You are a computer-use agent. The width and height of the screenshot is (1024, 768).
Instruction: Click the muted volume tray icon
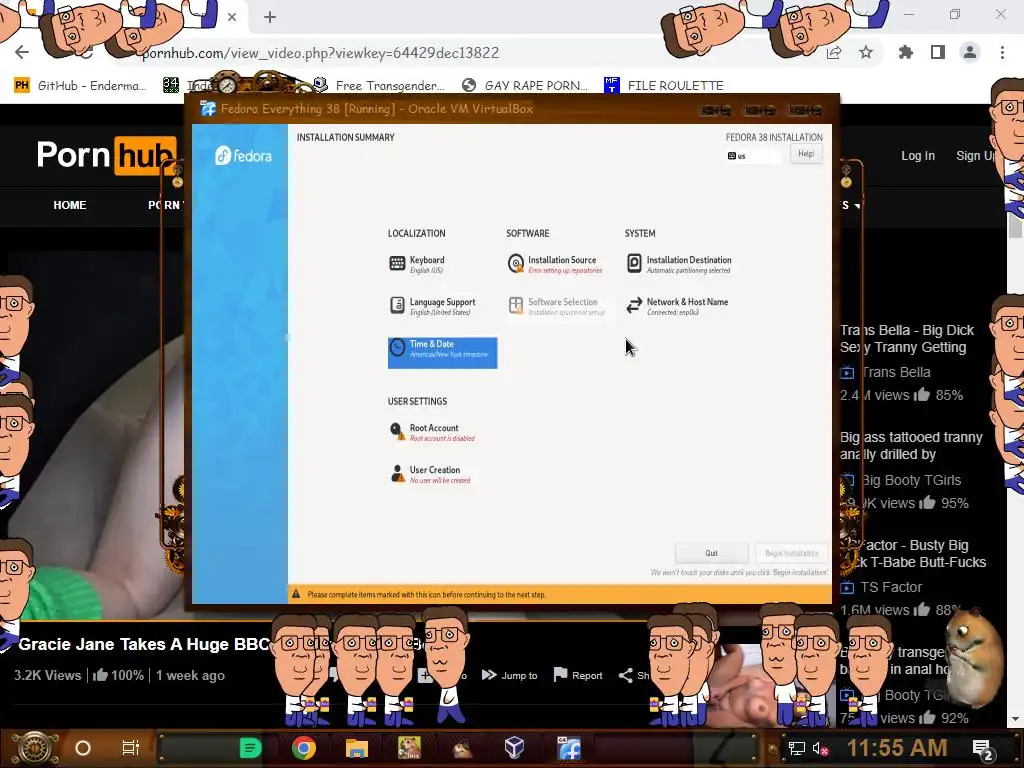(820, 748)
